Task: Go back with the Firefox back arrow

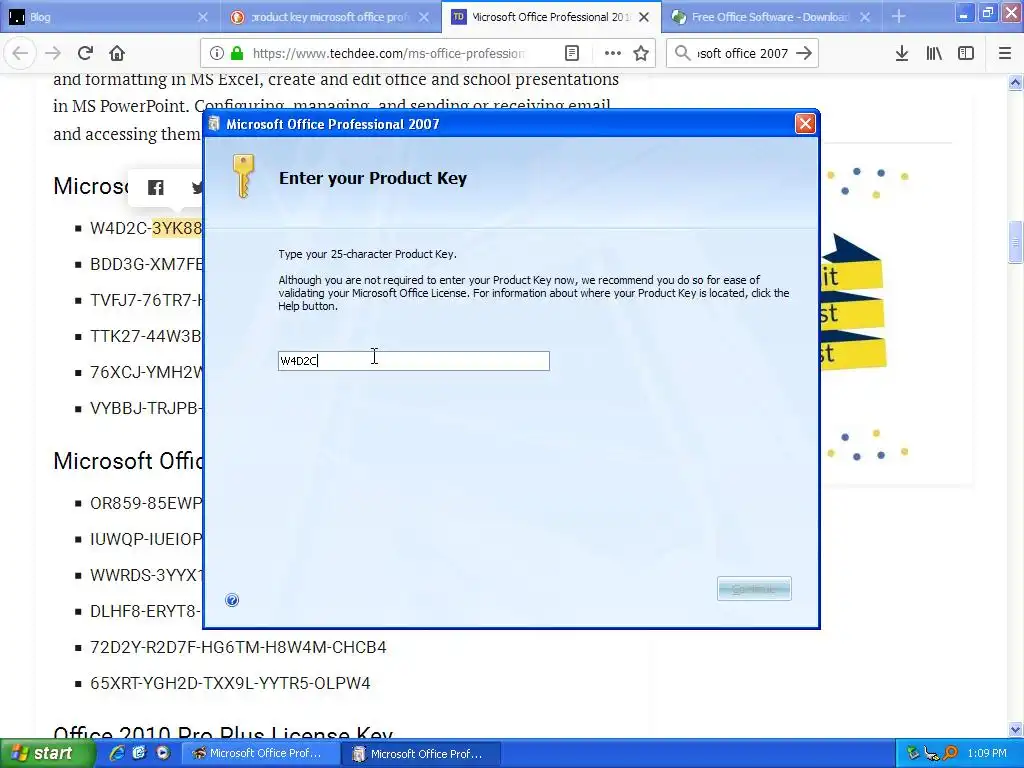Action: coord(20,54)
